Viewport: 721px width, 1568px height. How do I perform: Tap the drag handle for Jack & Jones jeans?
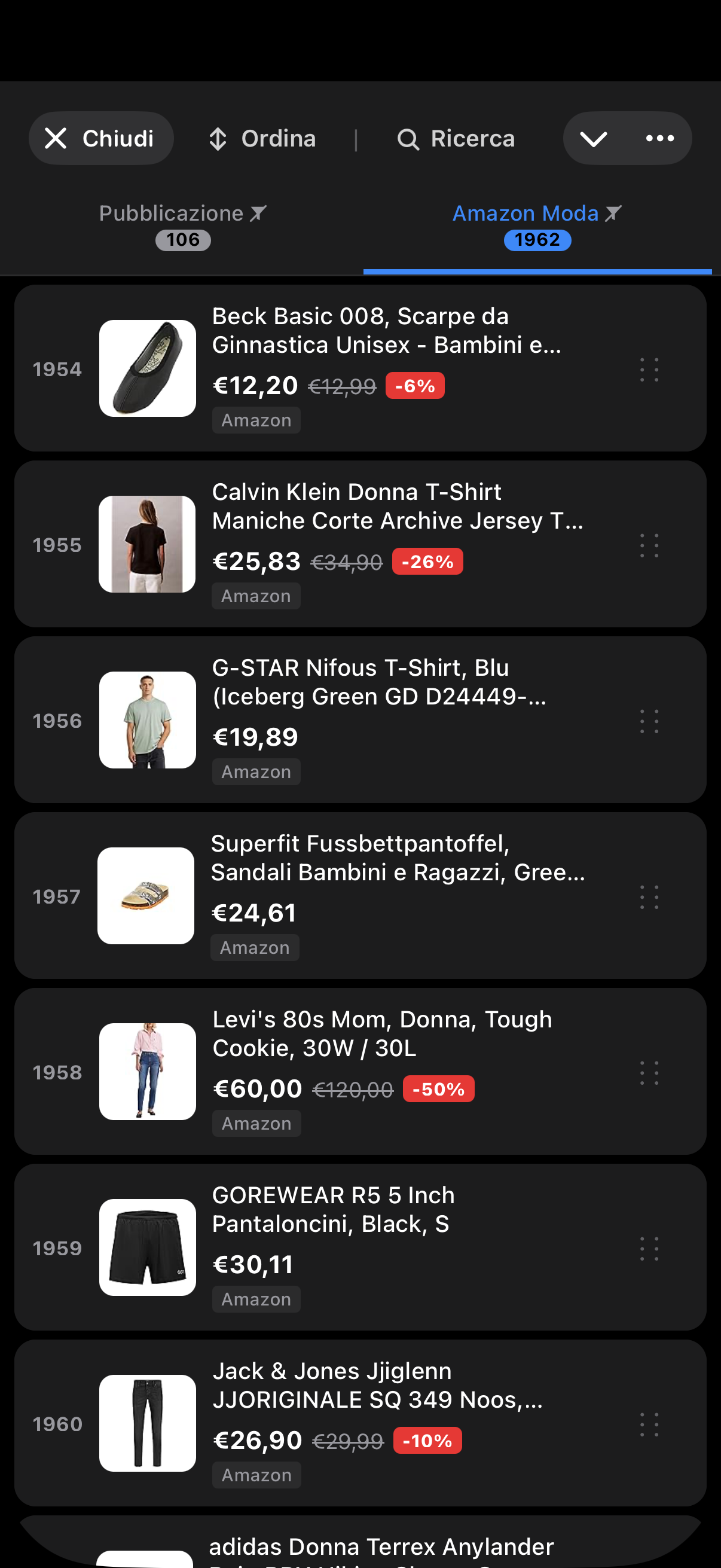point(649,1424)
